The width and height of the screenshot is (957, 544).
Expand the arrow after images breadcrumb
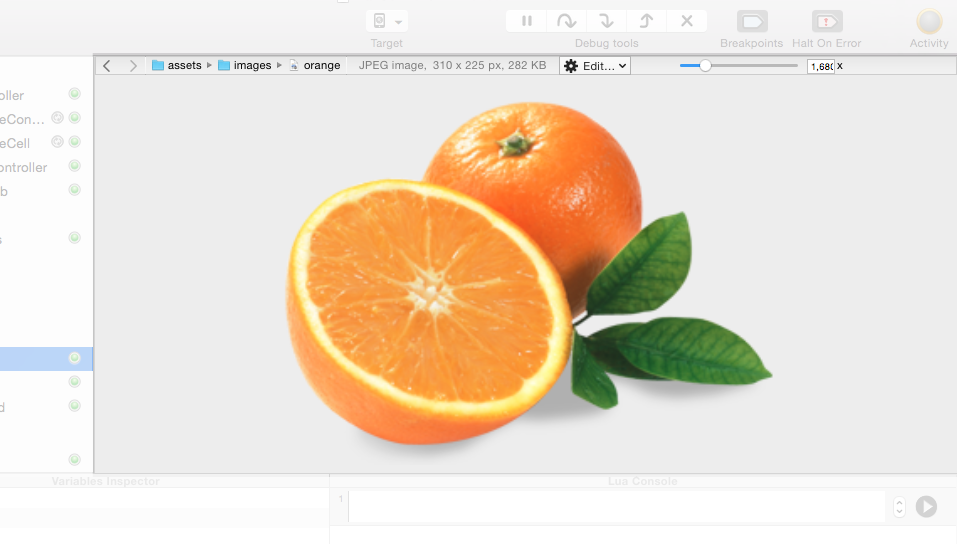point(279,65)
